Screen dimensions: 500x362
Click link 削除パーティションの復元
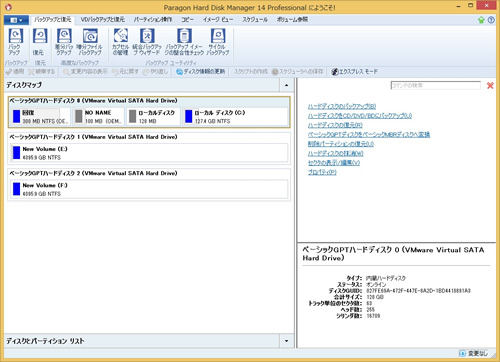[341, 144]
